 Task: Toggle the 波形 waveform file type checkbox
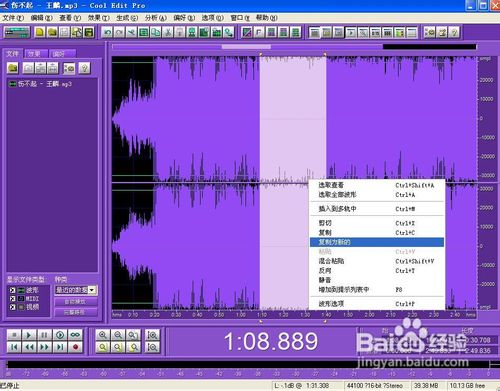12,290
